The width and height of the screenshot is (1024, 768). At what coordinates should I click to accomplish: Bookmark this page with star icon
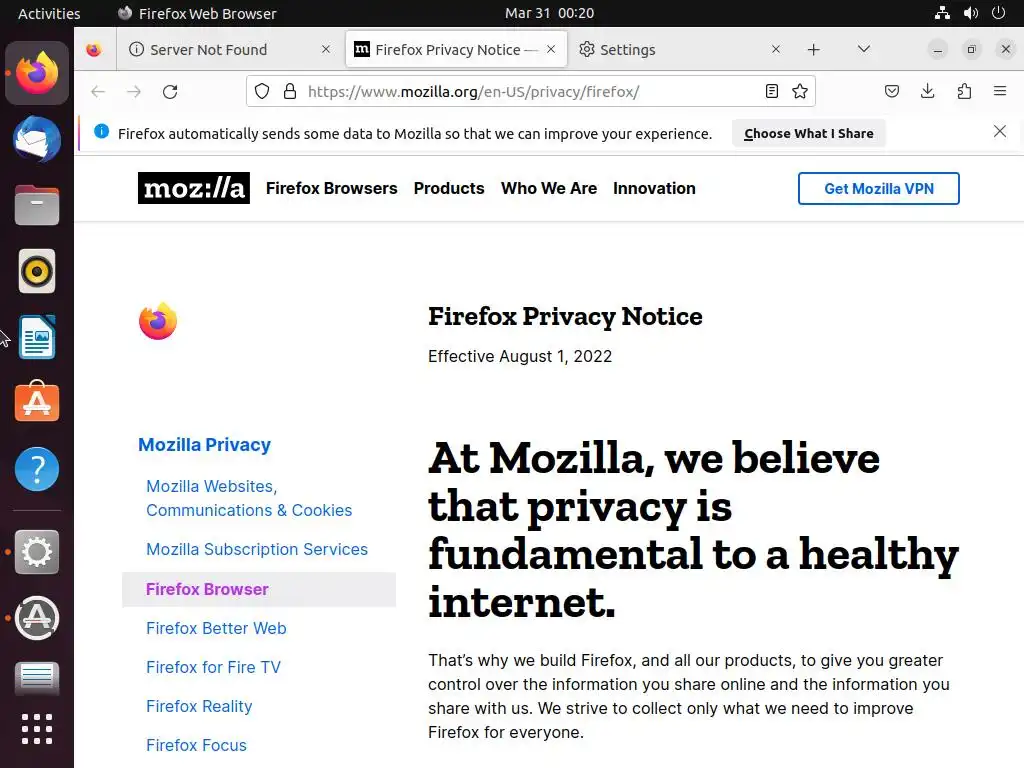(800, 91)
